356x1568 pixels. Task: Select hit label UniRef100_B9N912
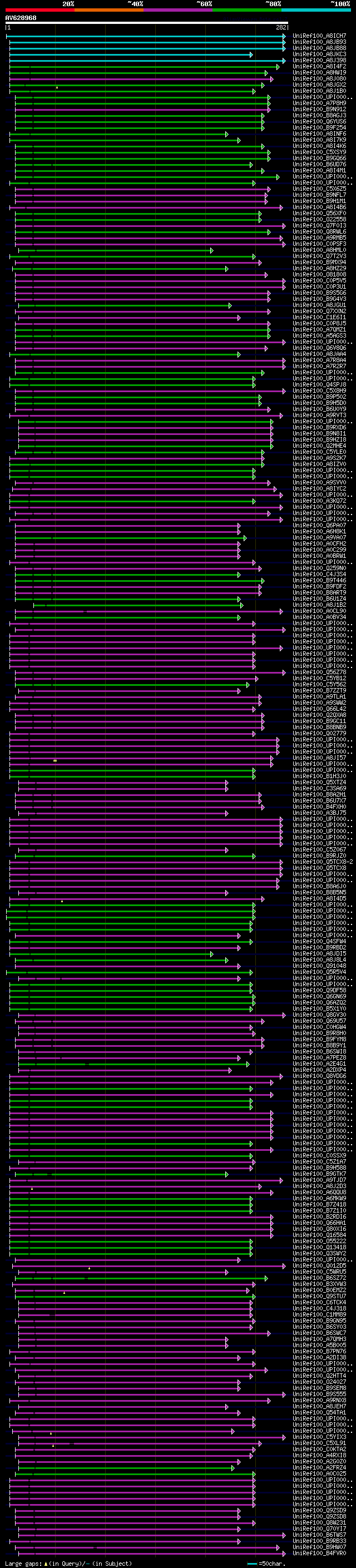click(x=319, y=110)
